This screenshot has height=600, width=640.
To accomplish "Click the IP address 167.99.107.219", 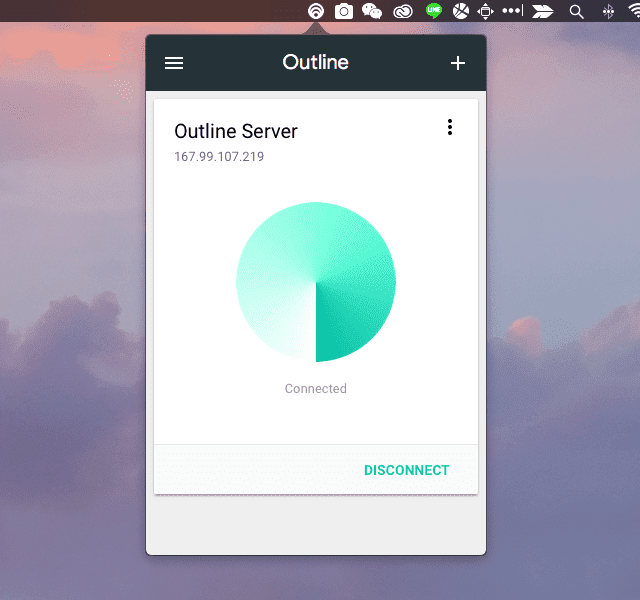I will pos(219,157).
